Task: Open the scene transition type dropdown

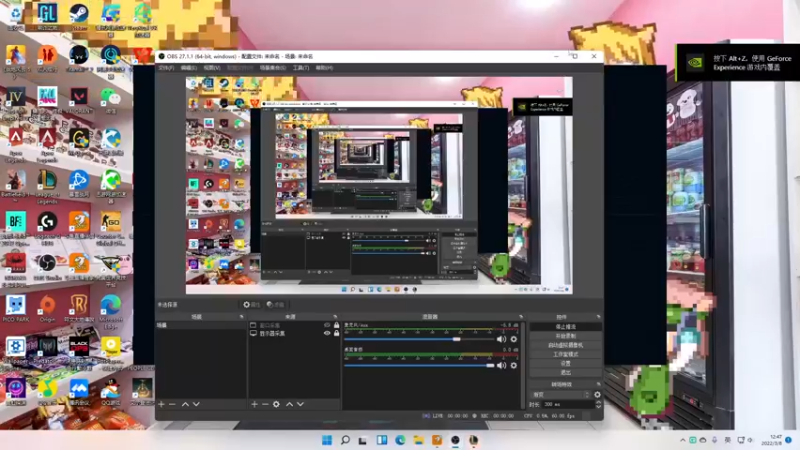Action: pyautogui.click(x=560, y=394)
